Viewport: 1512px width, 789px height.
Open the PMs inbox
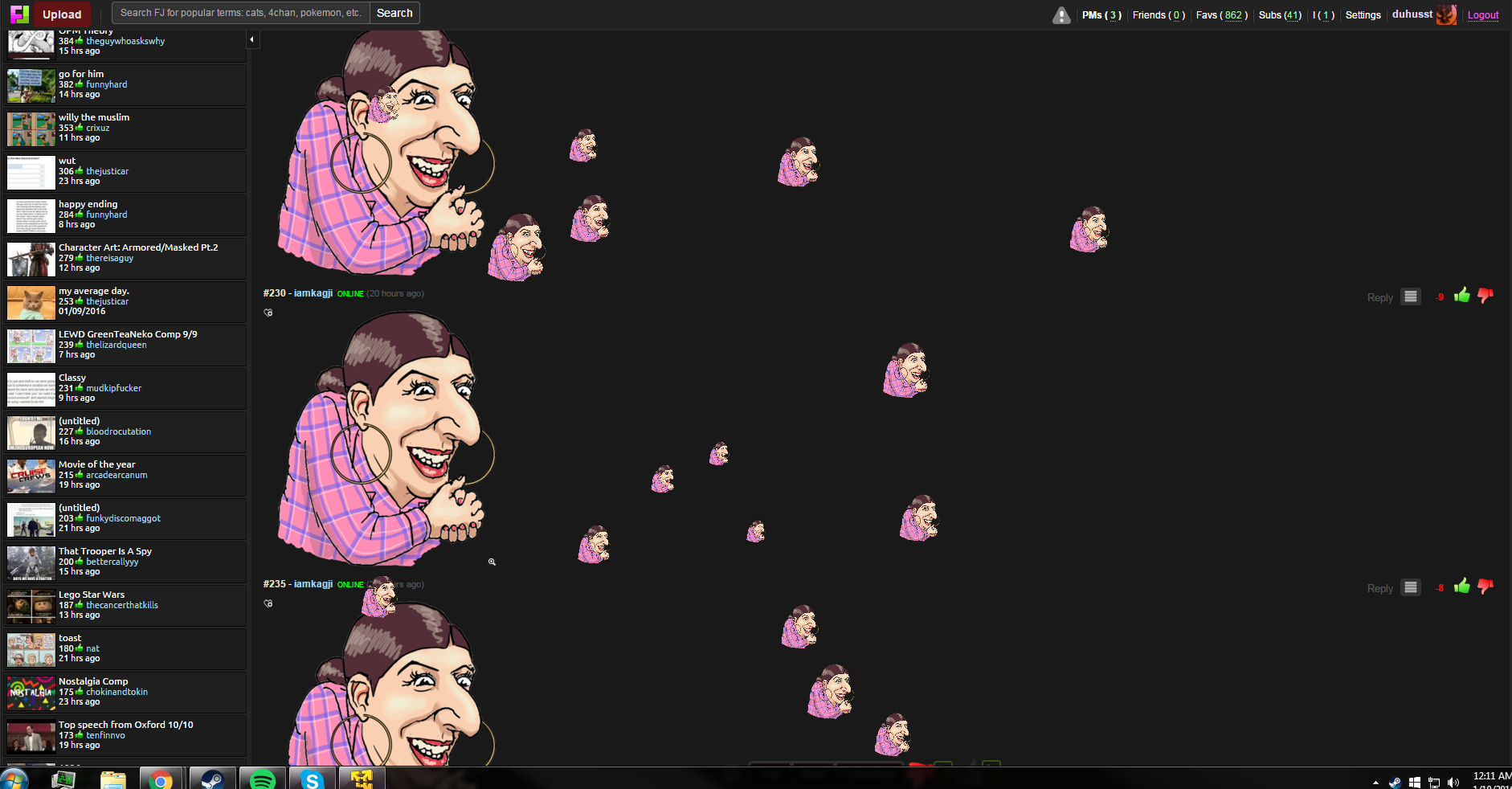click(1101, 15)
